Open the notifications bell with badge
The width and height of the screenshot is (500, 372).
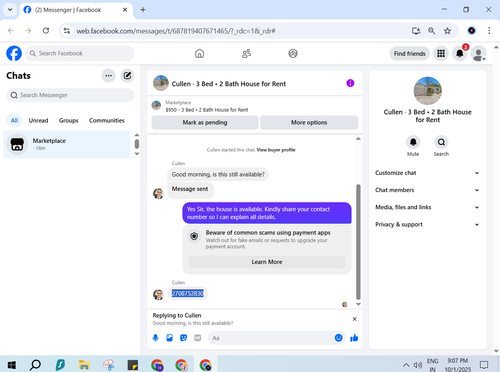point(460,53)
